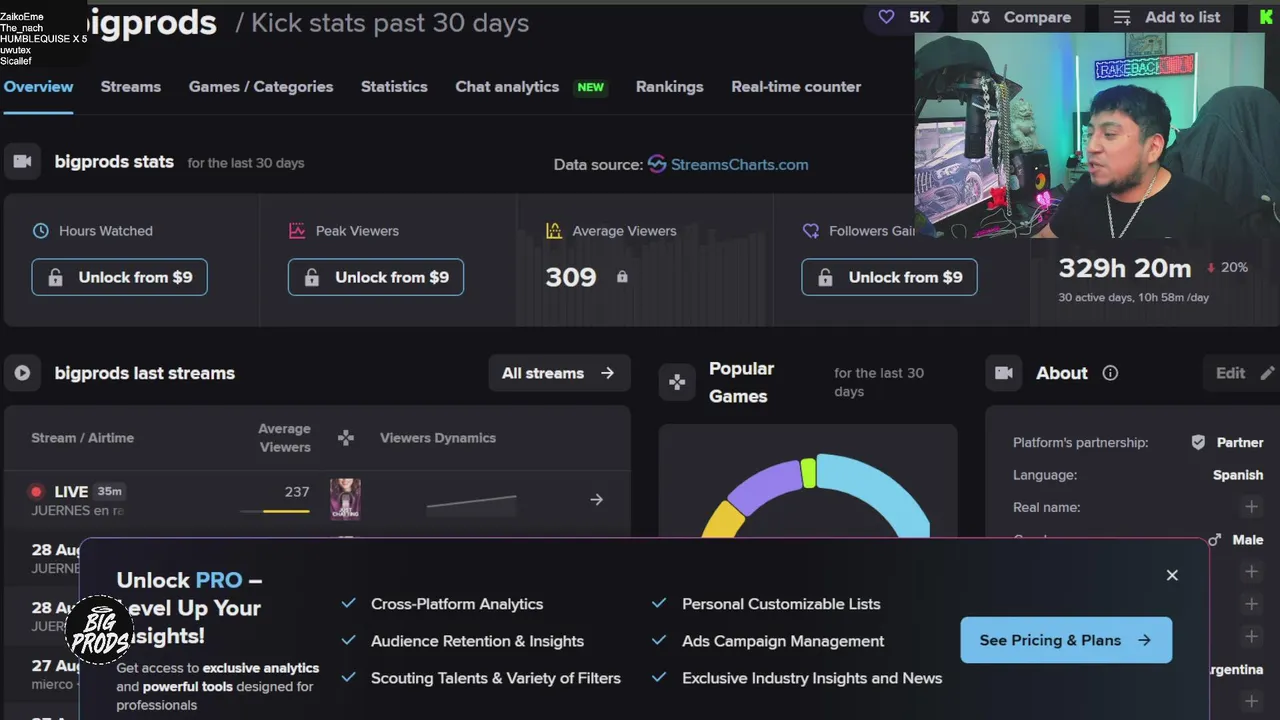Click the Cross-Platform Analytics check mark
The width and height of the screenshot is (1280, 720).
click(349, 603)
